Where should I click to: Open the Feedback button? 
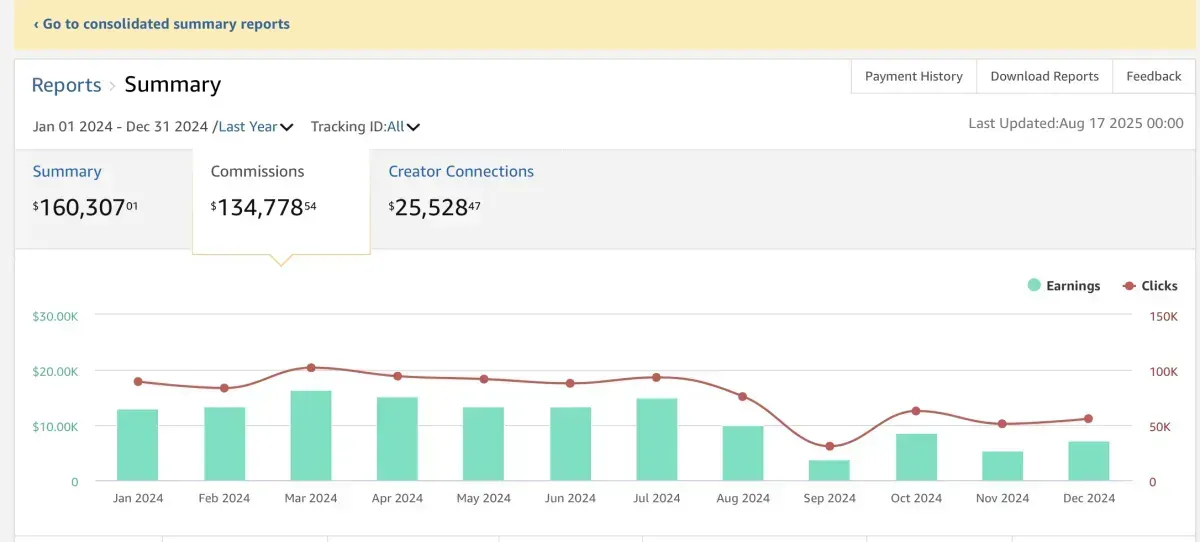click(1153, 76)
